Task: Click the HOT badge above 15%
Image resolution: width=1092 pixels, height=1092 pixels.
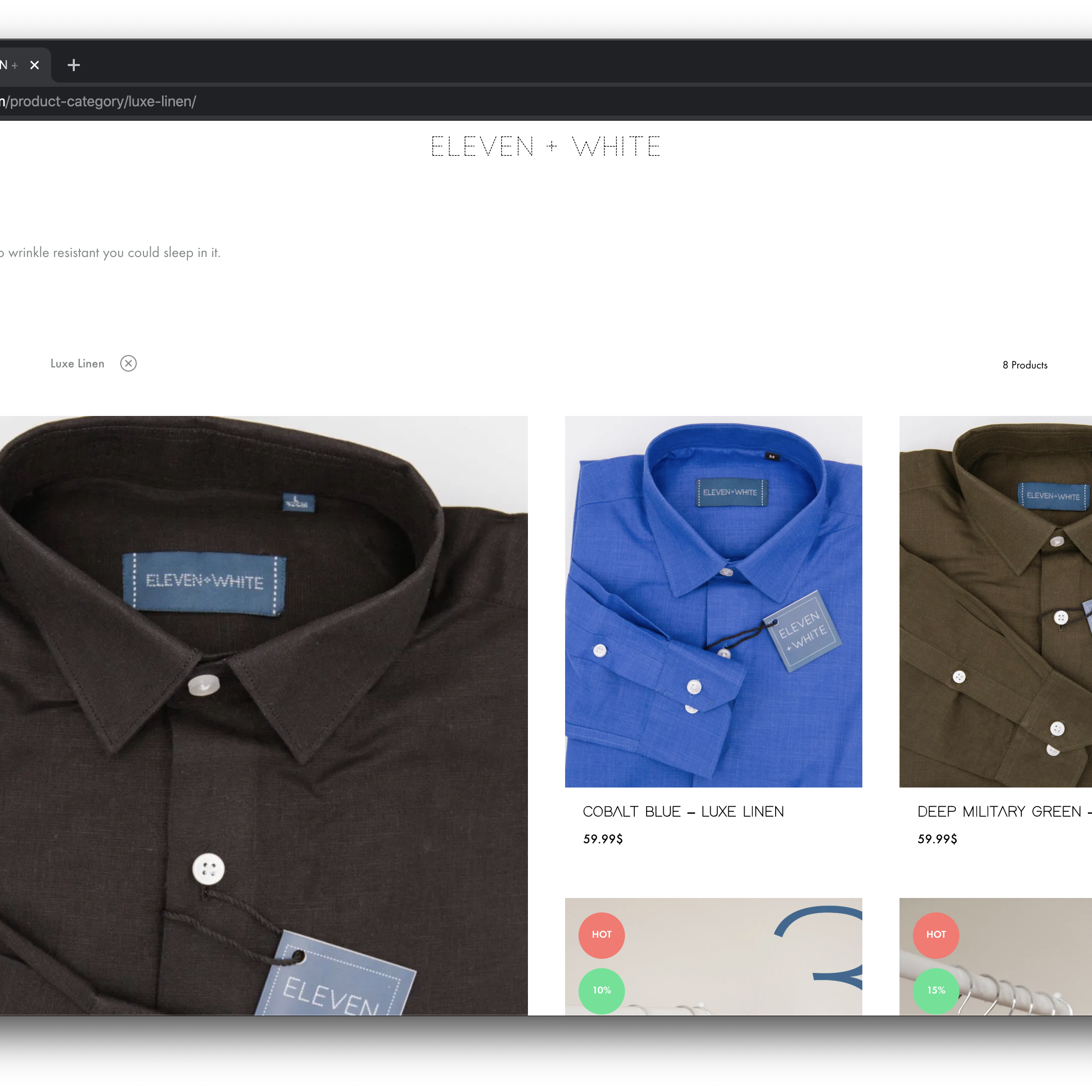Action: pyautogui.click(x=936, y=935)
